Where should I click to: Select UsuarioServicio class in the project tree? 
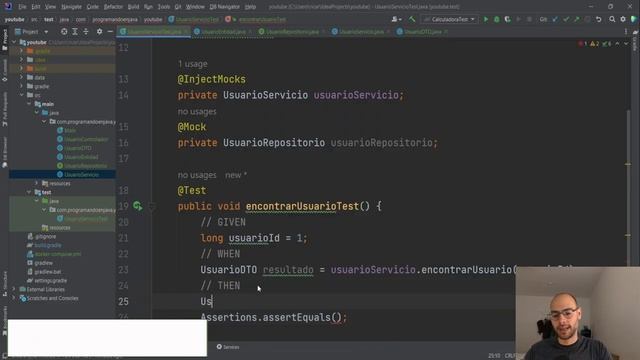(x=81, y=174)
